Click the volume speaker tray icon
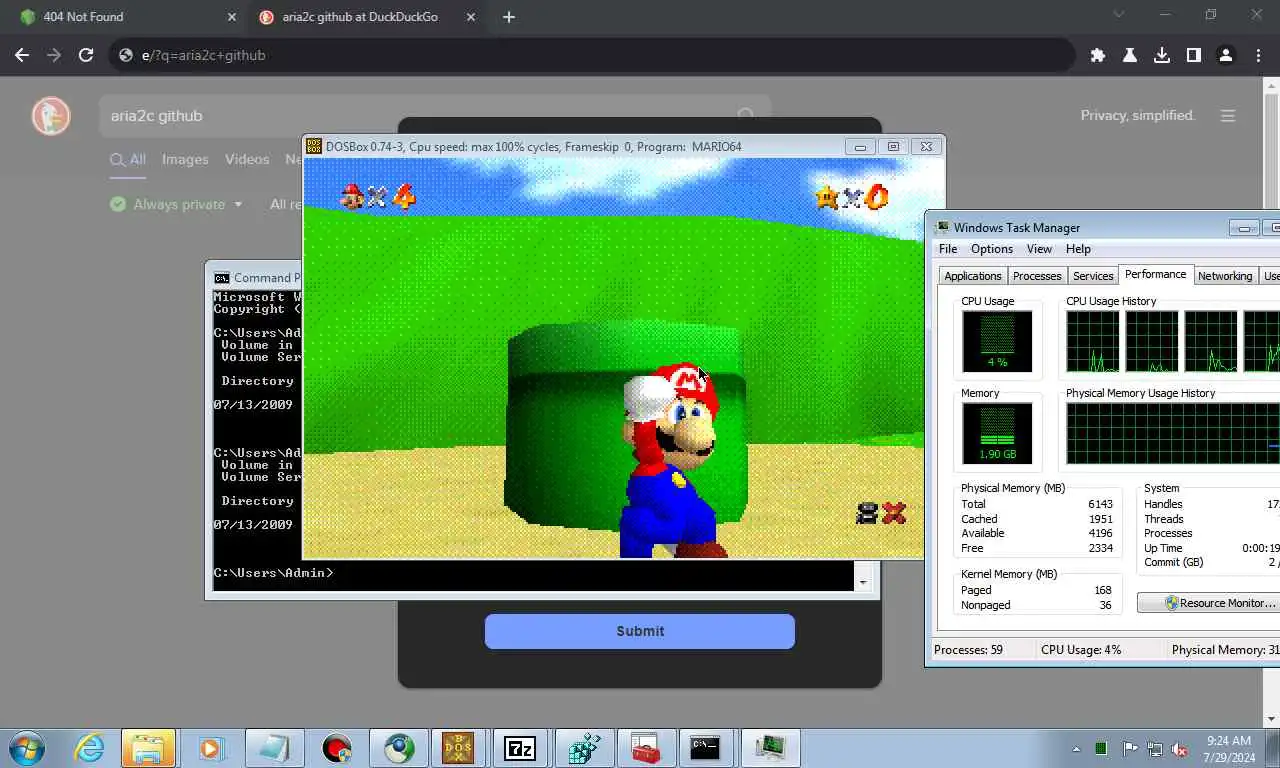The width and height of the screenshot is (1280, 768). [1180, 749]
